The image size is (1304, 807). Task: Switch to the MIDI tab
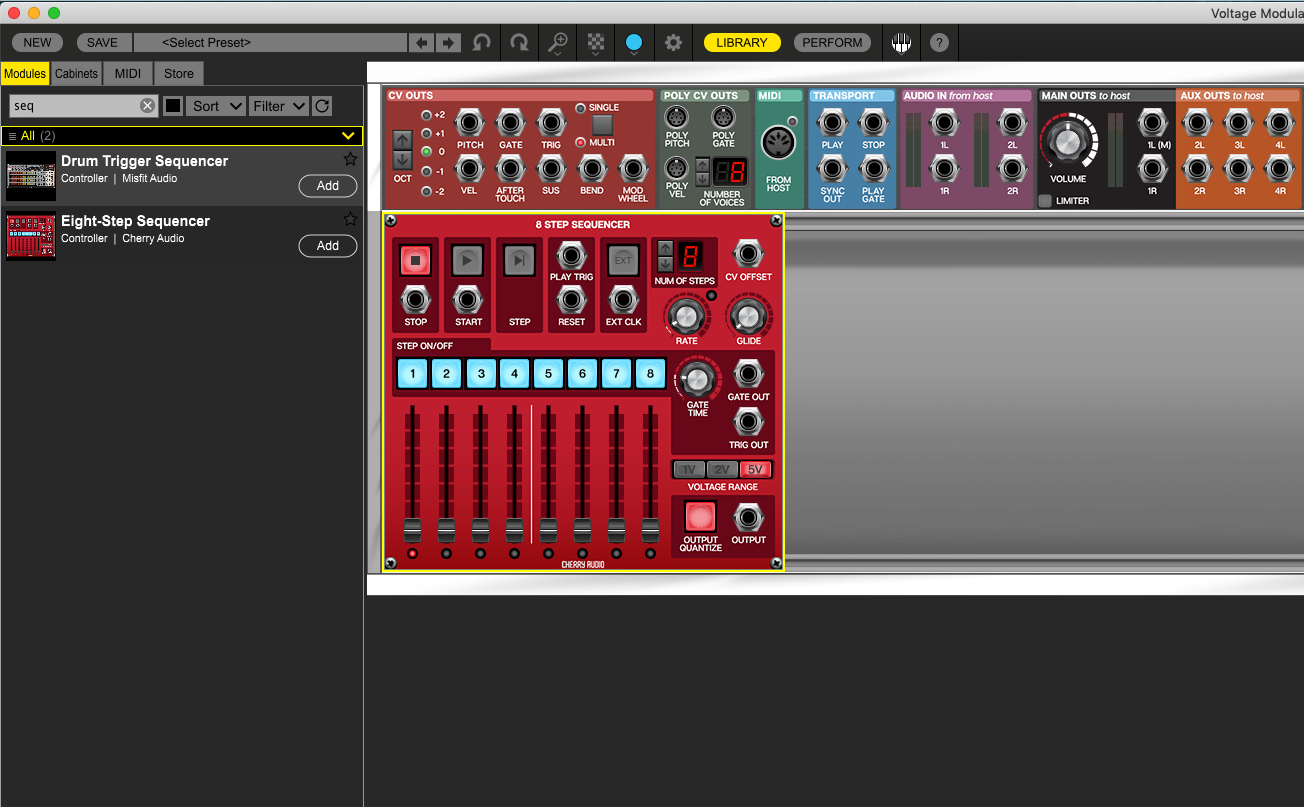click(128, 74)
